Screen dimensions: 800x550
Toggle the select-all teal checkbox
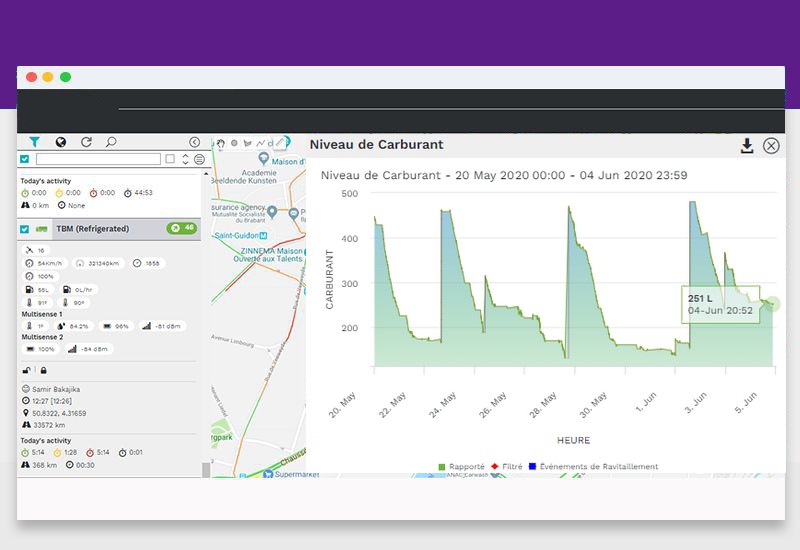point(24,159)
